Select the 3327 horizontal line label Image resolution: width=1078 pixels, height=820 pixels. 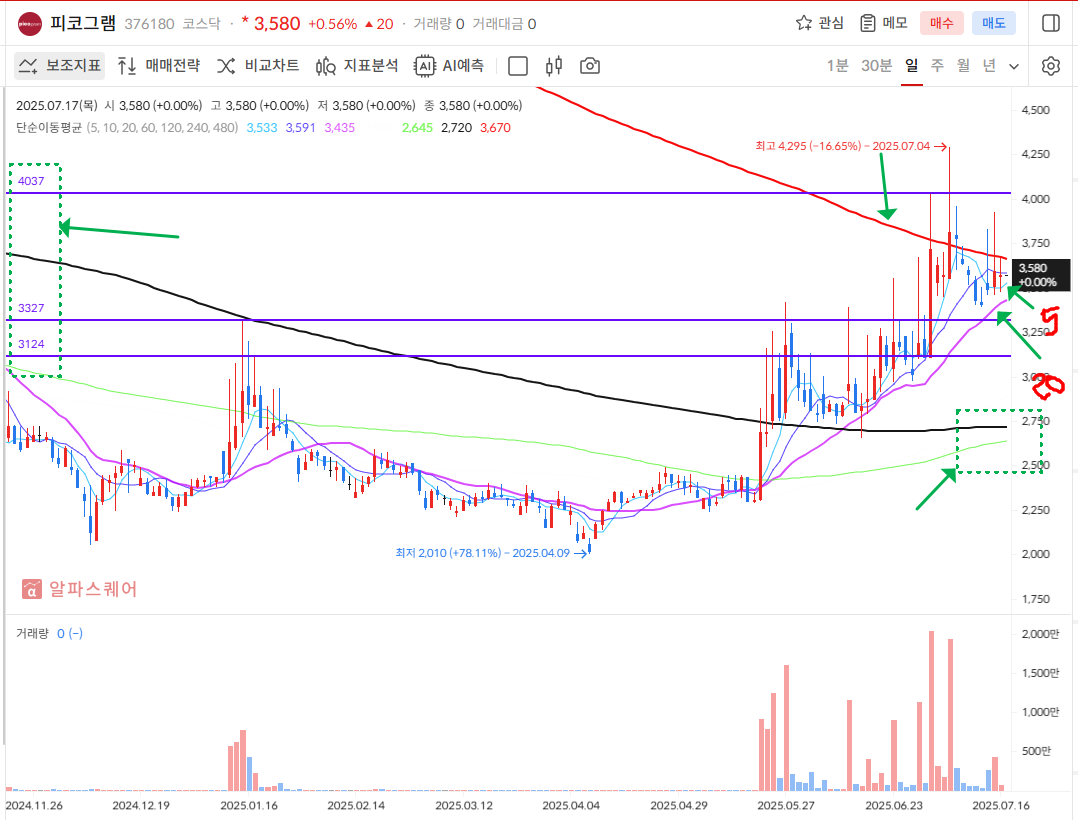[x=31, y=308]
